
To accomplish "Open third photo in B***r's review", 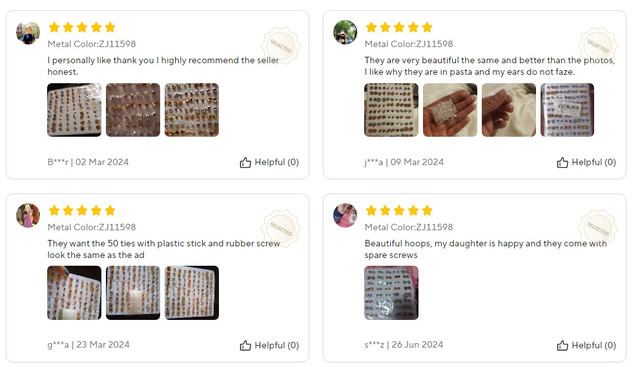I will coord(192,110).
